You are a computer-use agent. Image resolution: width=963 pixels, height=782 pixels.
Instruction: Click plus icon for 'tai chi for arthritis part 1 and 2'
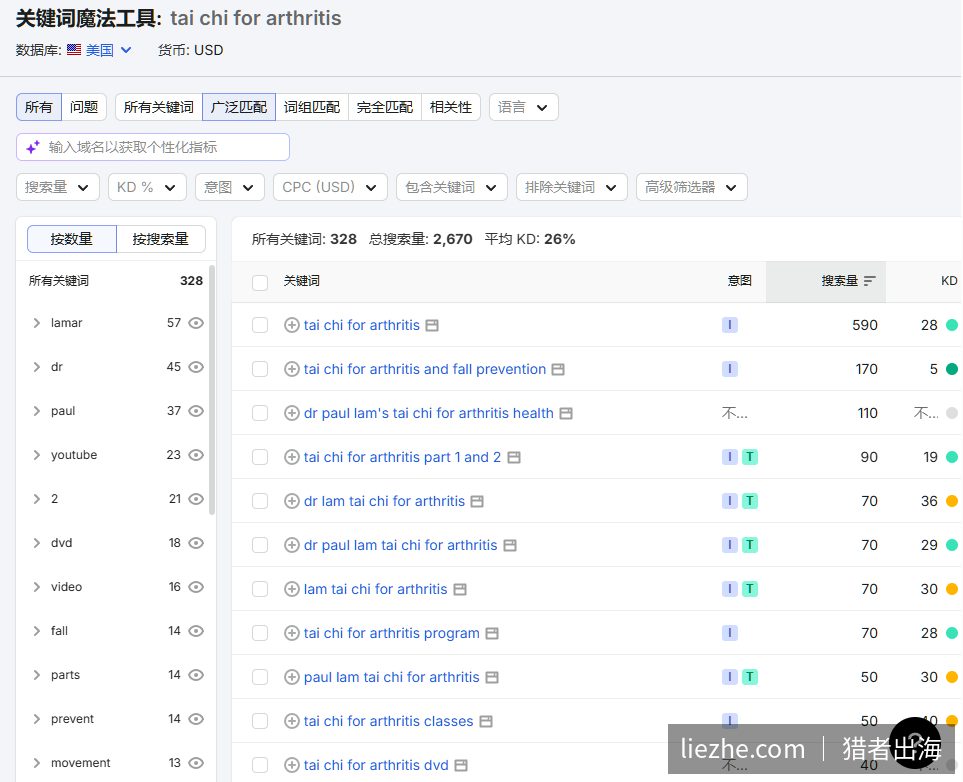[x=292, y=457]
